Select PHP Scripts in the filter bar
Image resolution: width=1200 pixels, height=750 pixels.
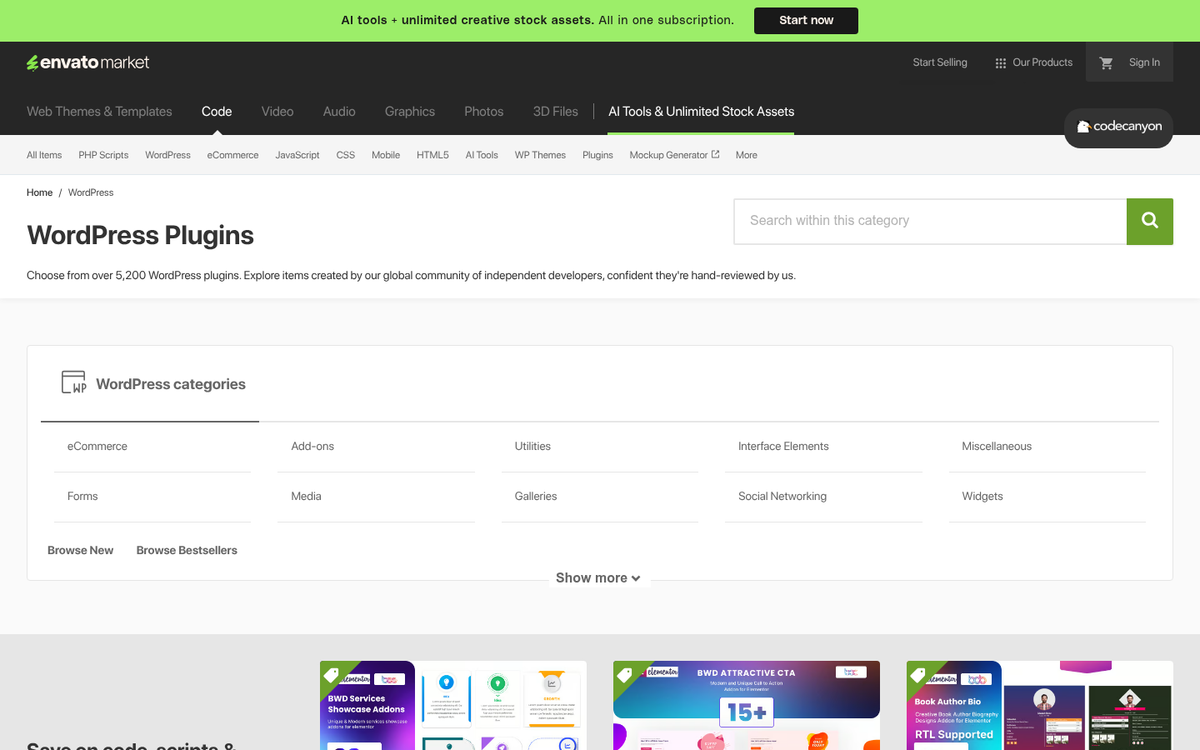coord(103,155)
